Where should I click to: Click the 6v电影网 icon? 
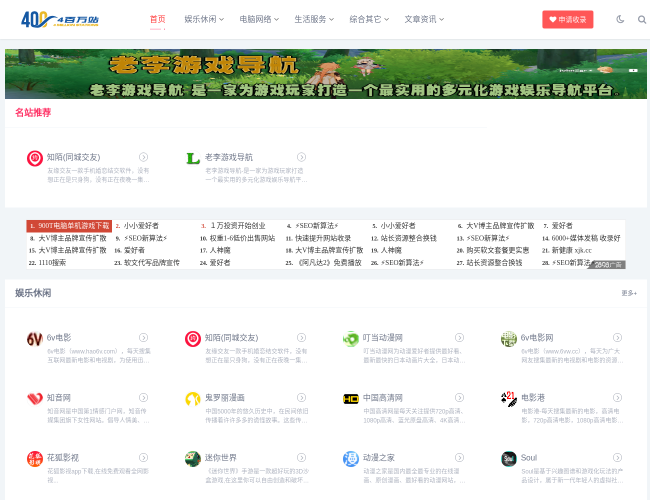[x=509, y=339]
